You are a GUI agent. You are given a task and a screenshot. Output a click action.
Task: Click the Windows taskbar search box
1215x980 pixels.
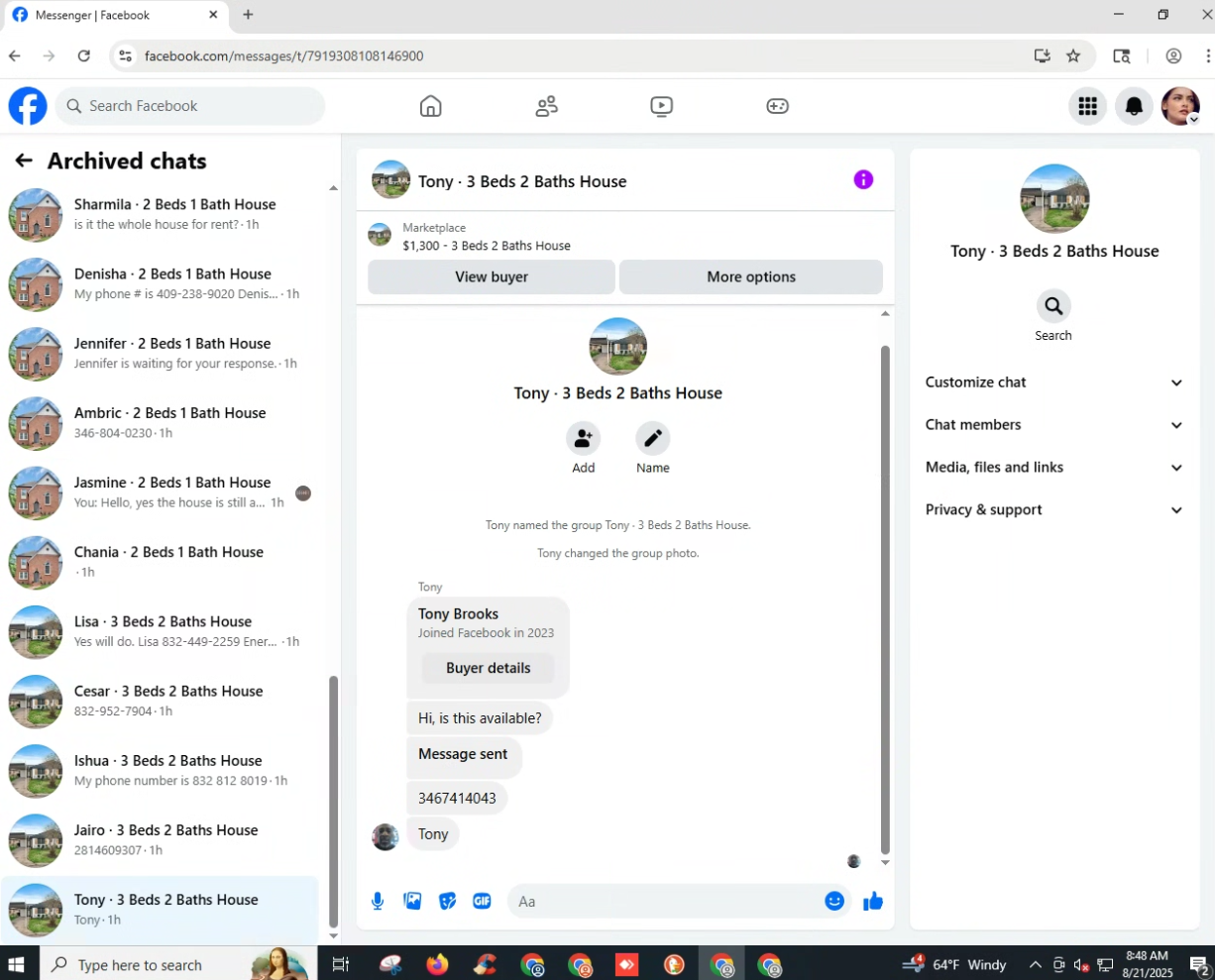click(x=178, y=964)
